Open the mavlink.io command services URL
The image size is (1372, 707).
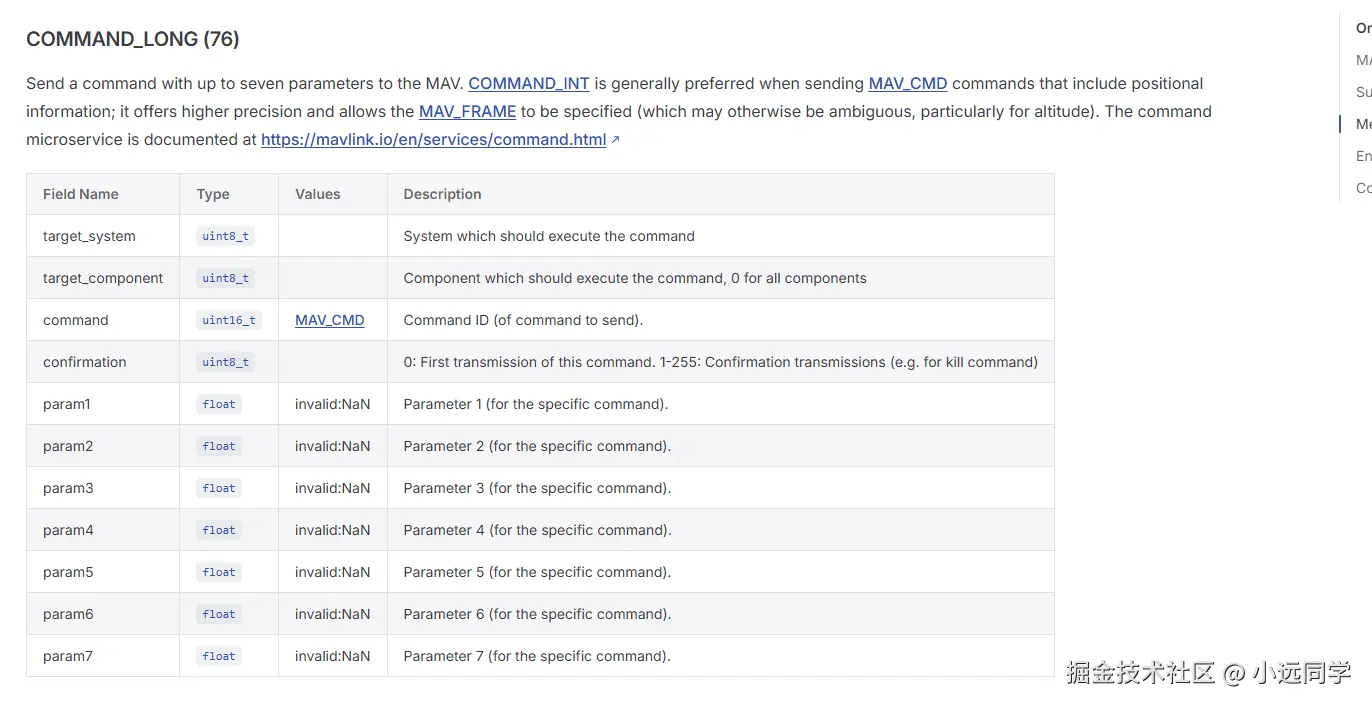pos(433,140)
